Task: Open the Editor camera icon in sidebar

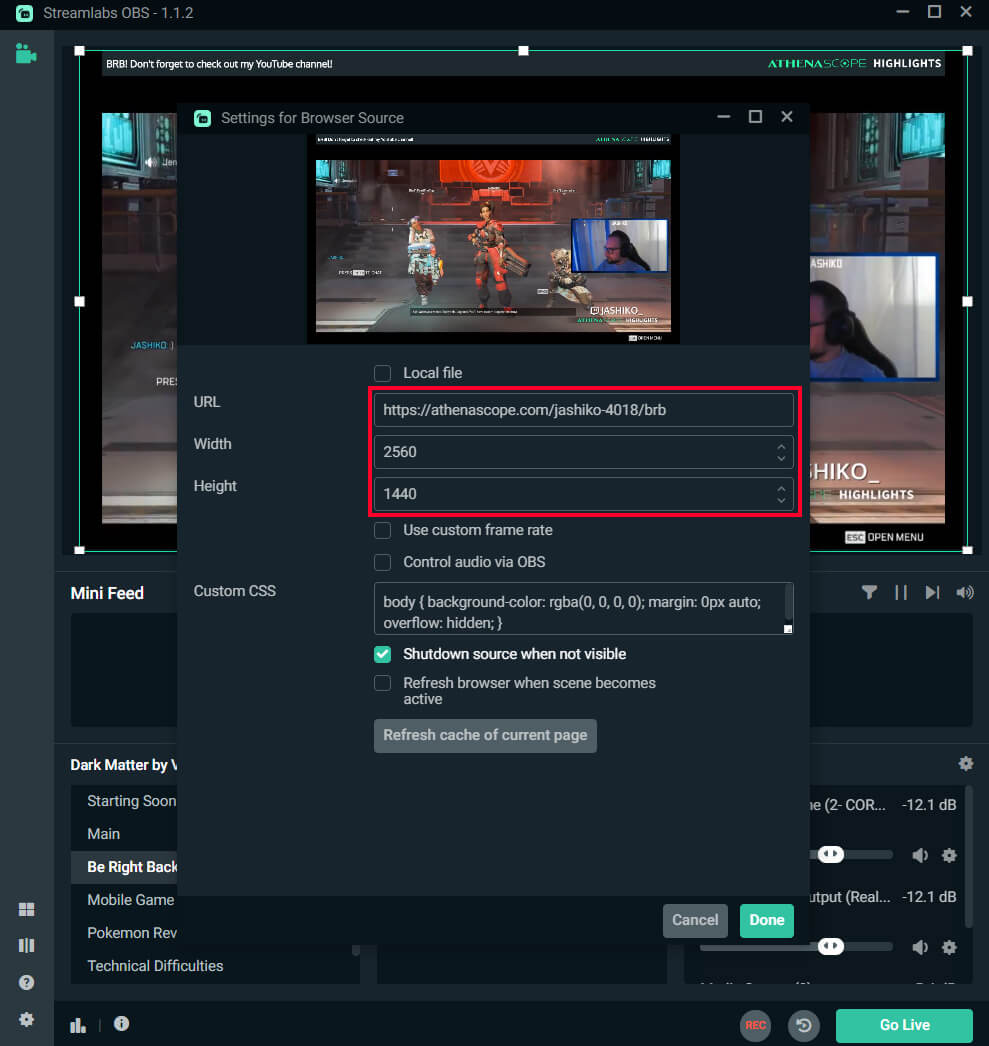Action: point(26,53)
